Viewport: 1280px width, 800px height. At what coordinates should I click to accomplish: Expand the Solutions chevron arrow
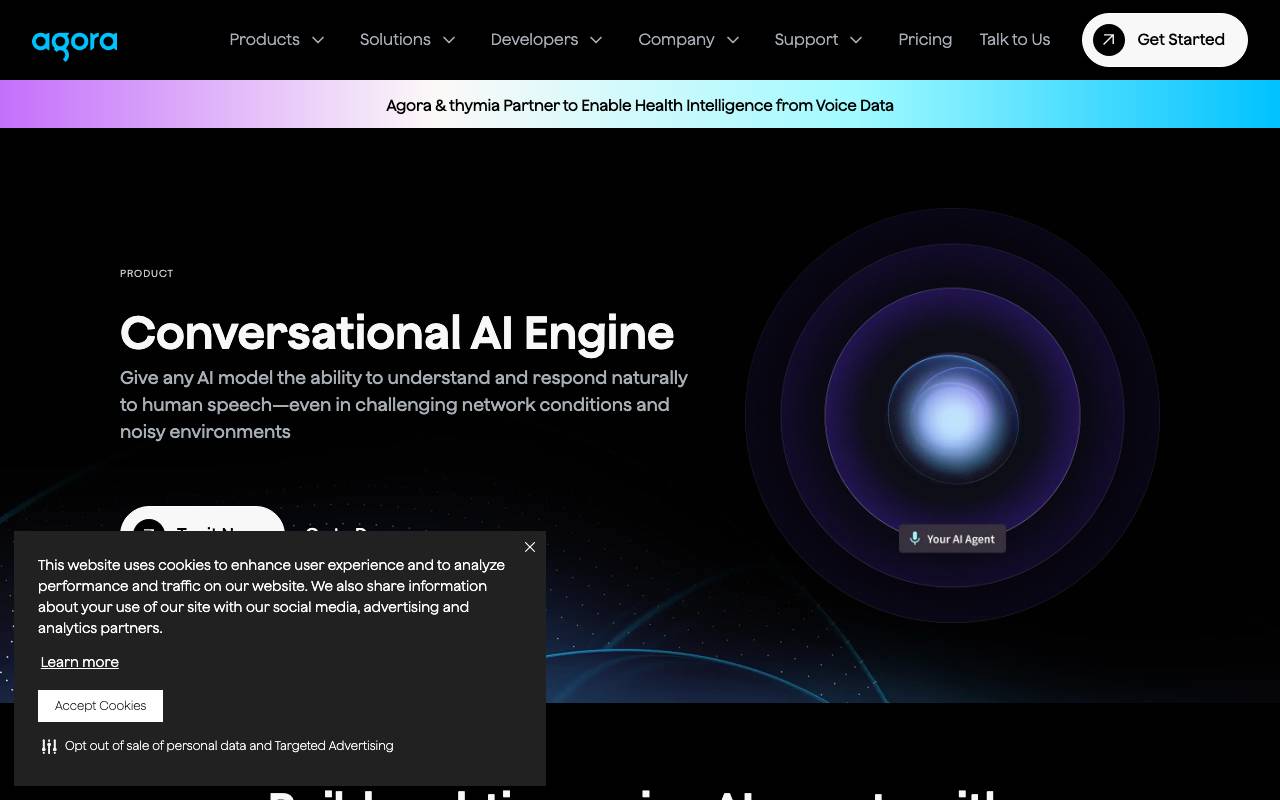pos(449,40)
